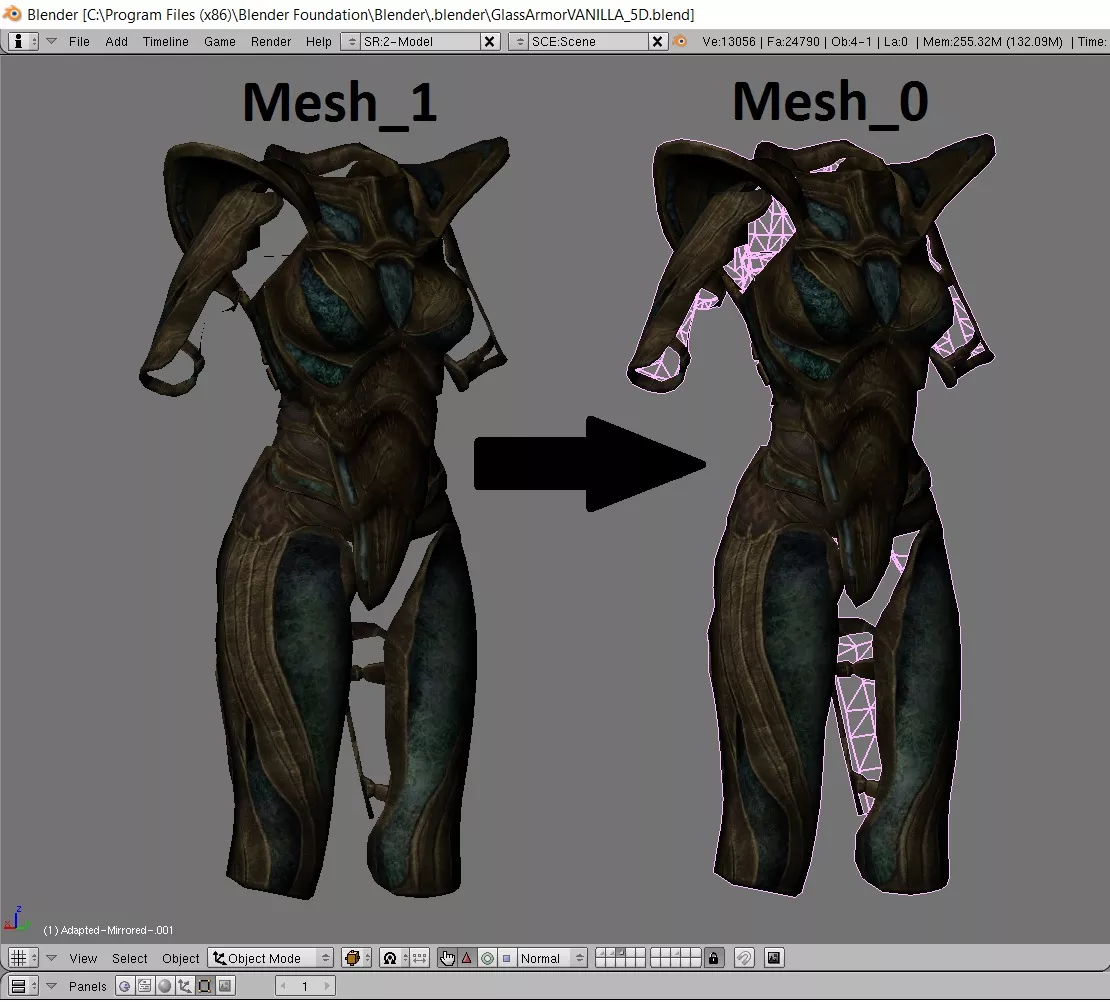The height and width of the screenshot is (1002, 1110).
Task: Enable the translate manipulator red triangle
Action: 467,958
